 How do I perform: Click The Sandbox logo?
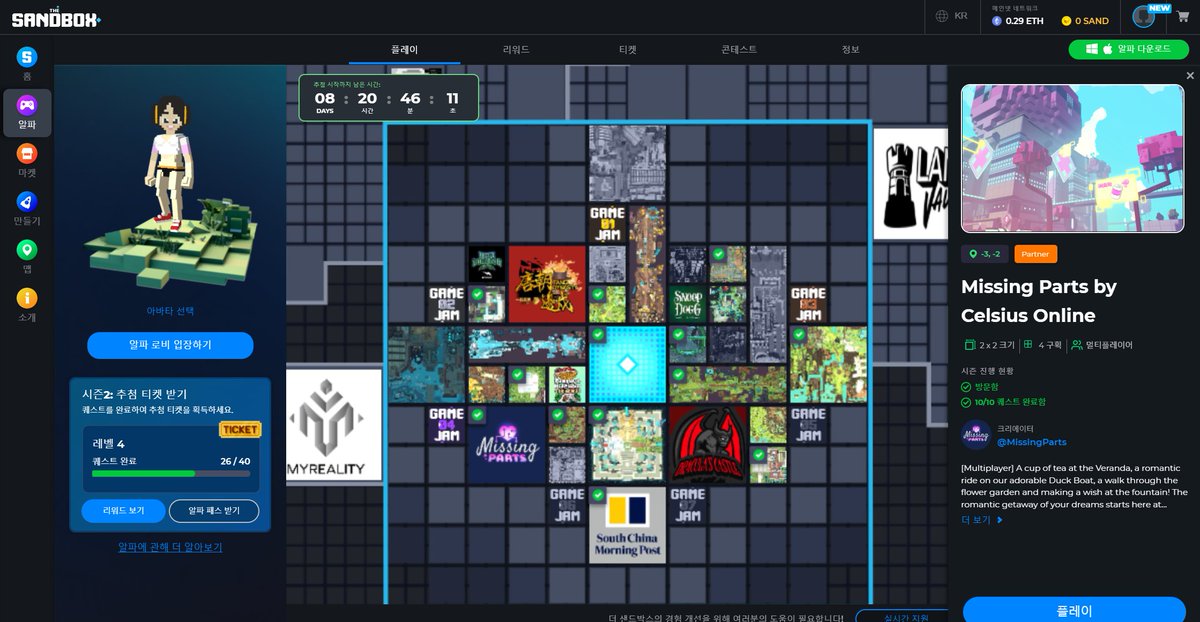pos(56,17)
